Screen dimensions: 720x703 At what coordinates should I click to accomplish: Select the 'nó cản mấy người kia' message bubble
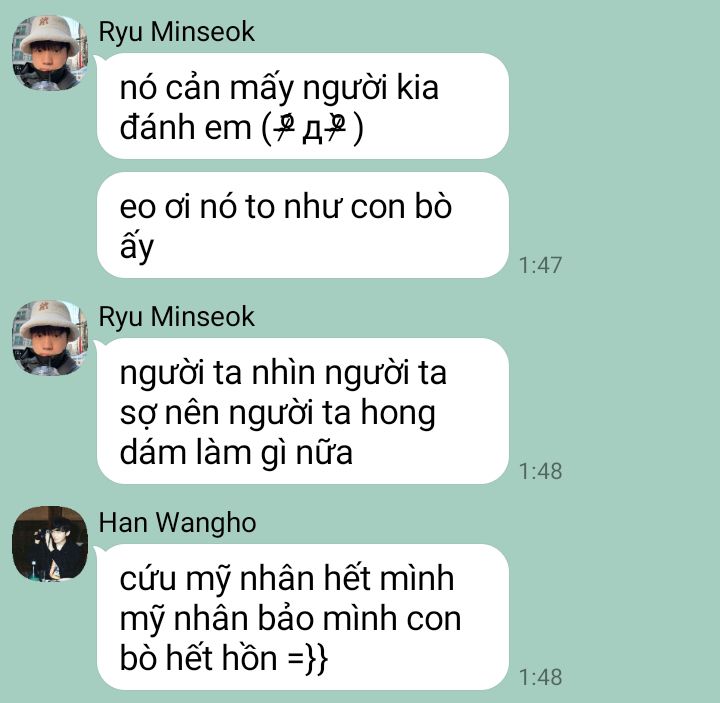coord(303,106)
